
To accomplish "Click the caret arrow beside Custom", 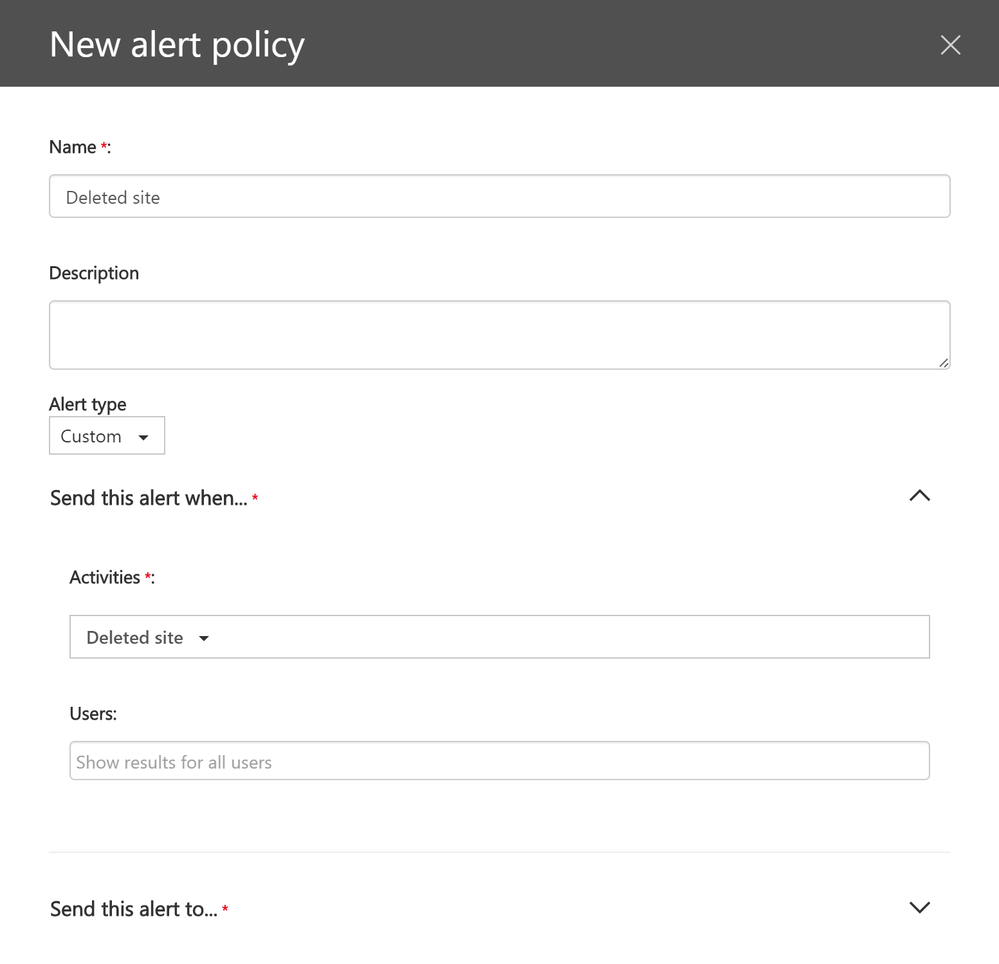I will point(144,438).
